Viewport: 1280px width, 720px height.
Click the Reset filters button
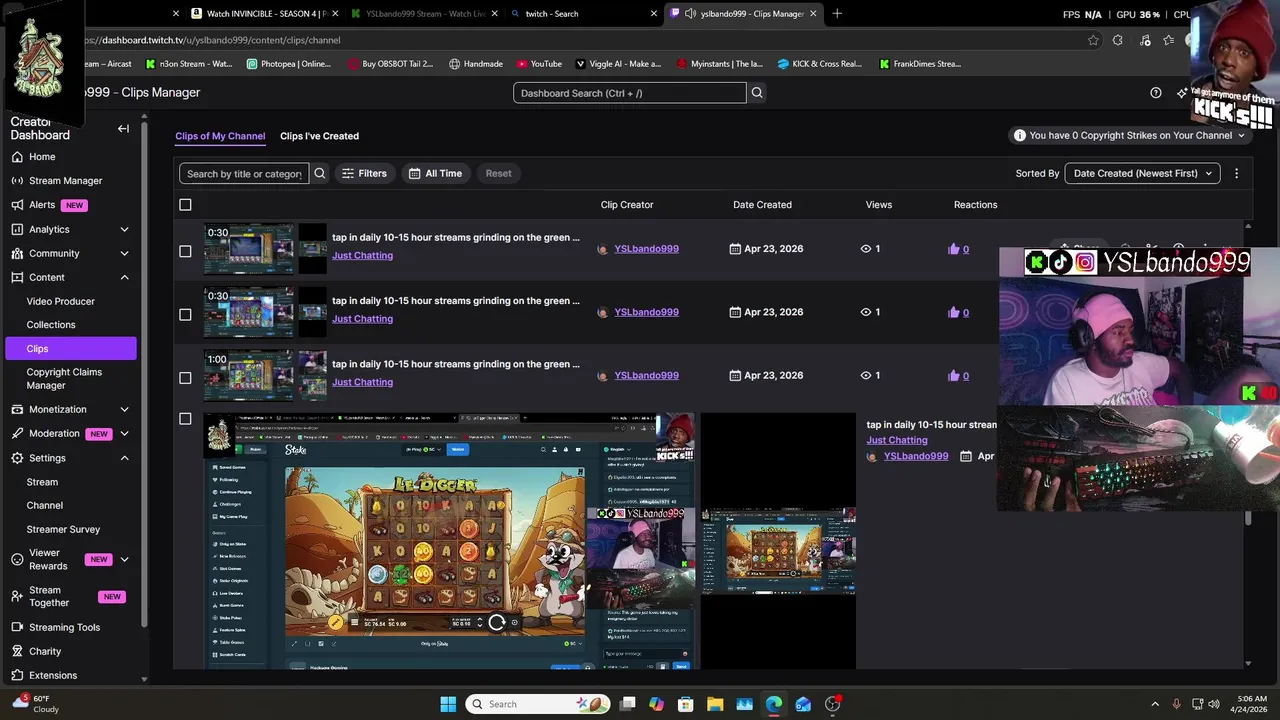(498, 173)
